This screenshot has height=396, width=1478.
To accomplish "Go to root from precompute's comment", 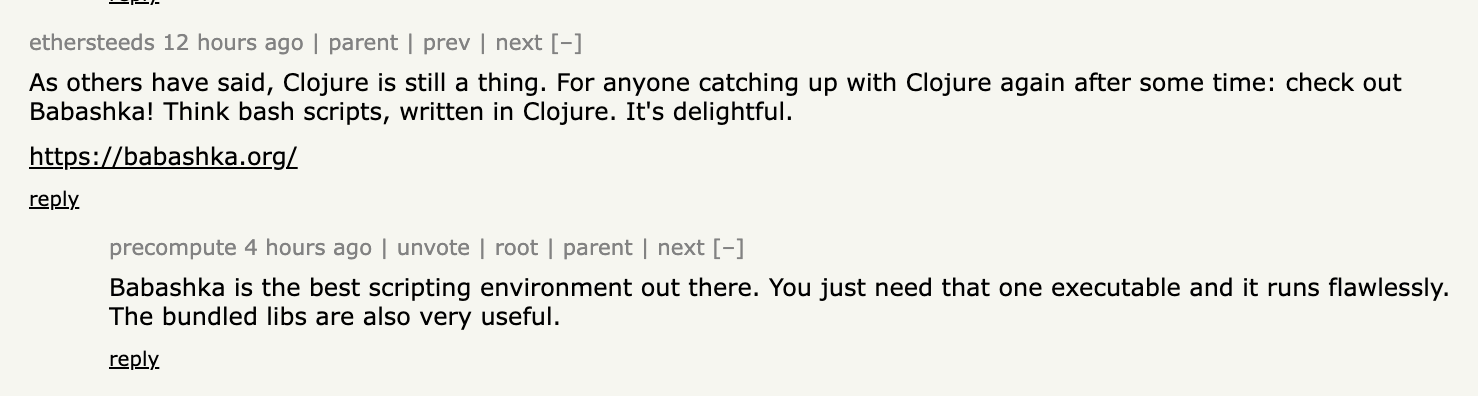I will [x=516, y=248].
